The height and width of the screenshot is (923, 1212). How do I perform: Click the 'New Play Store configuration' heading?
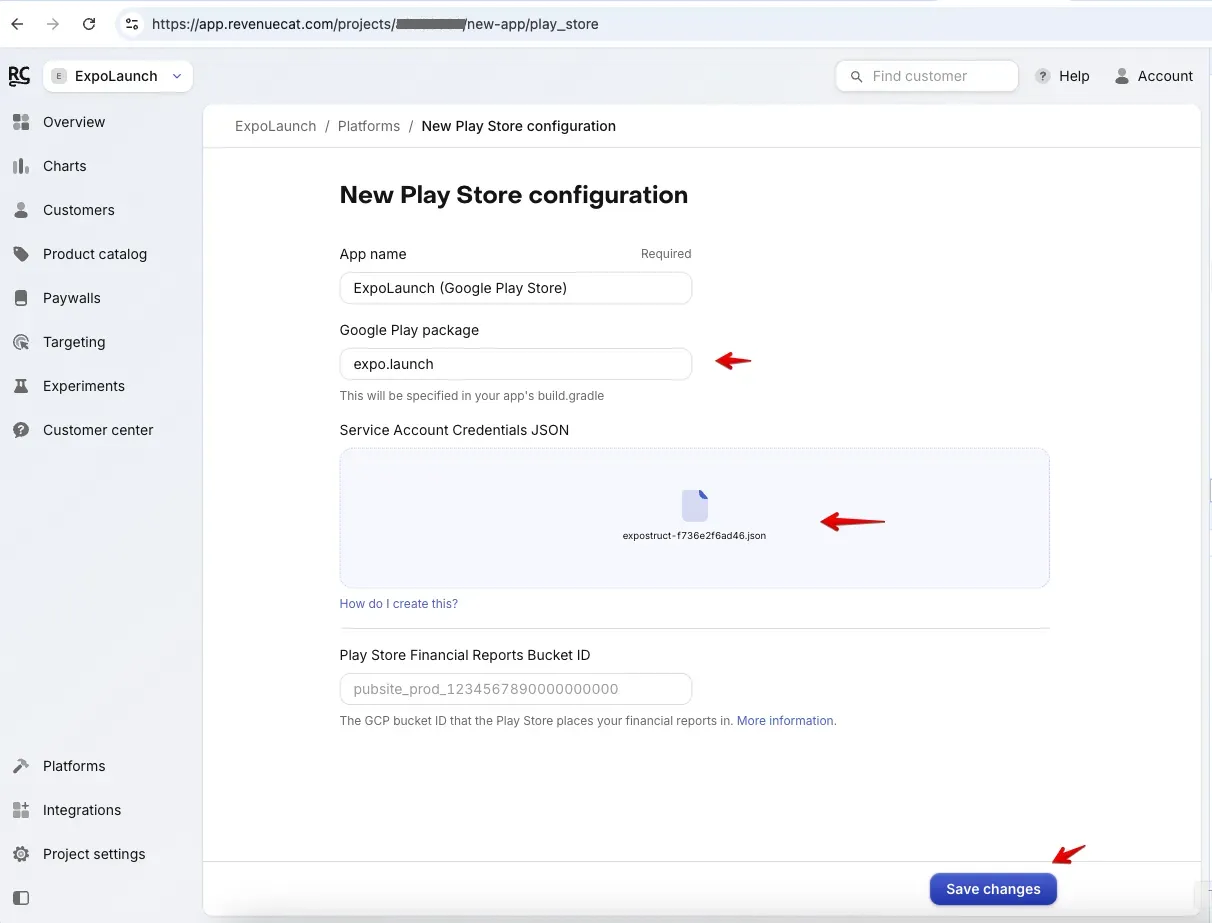click(514, 194)
